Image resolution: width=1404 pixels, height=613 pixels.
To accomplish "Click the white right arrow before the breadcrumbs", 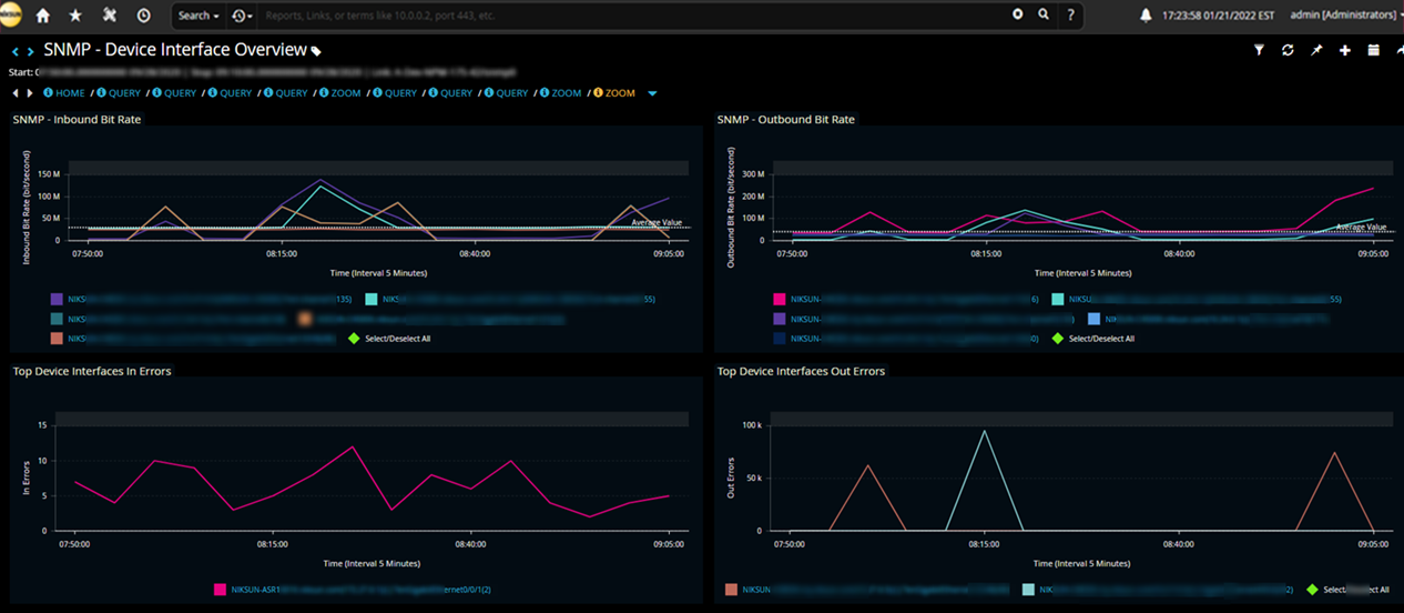I will point(30,93).
